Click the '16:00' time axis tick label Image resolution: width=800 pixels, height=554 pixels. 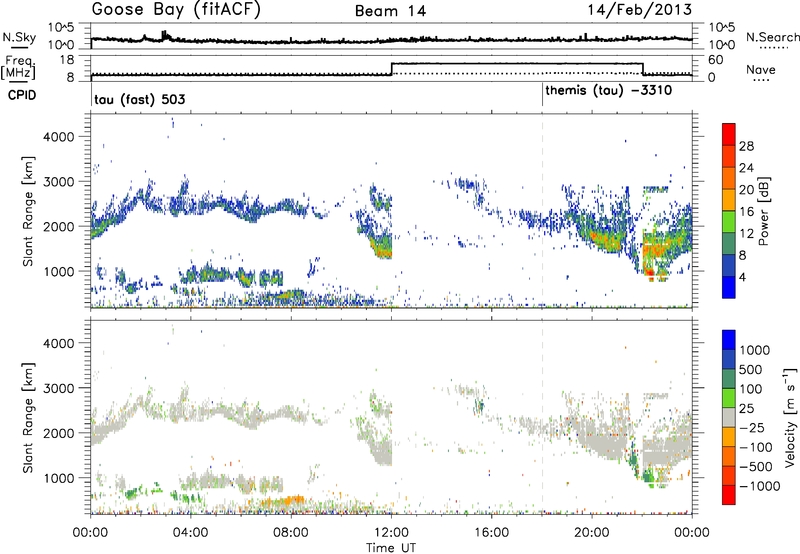pos(491,533)
